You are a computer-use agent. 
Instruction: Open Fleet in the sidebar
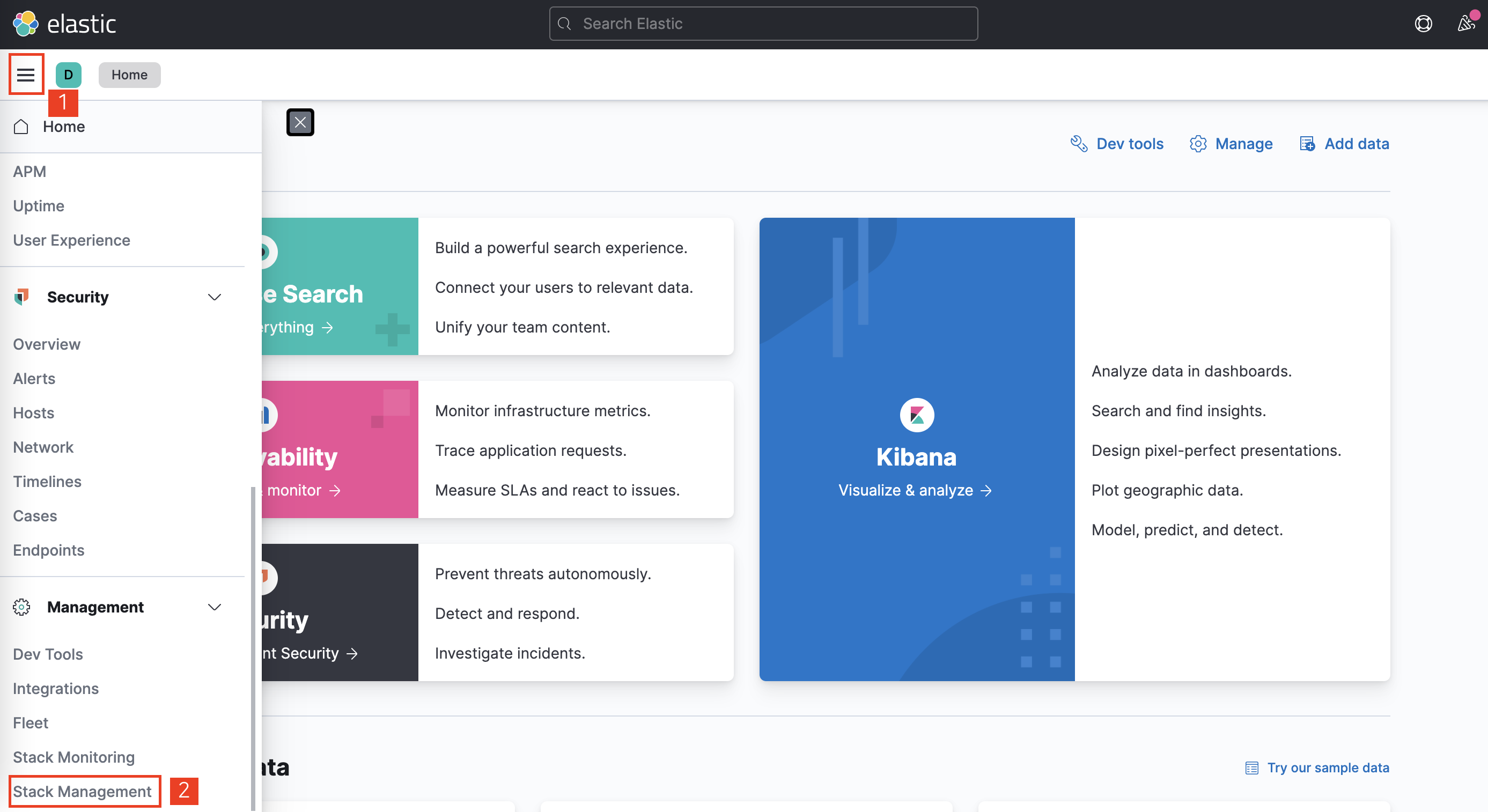(x=31, y=722)
